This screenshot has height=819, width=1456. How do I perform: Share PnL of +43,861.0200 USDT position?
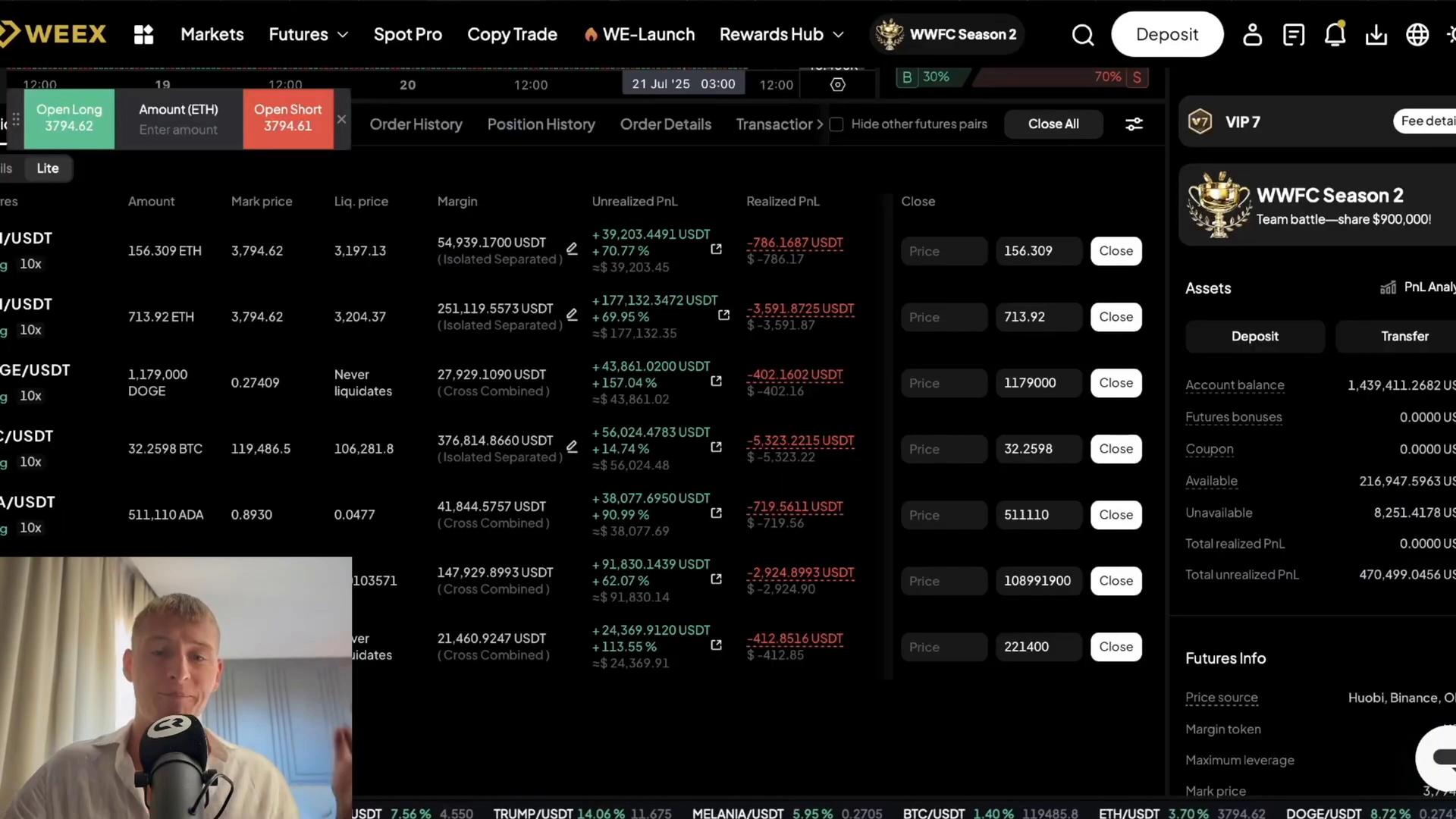(x=716, y=381)
